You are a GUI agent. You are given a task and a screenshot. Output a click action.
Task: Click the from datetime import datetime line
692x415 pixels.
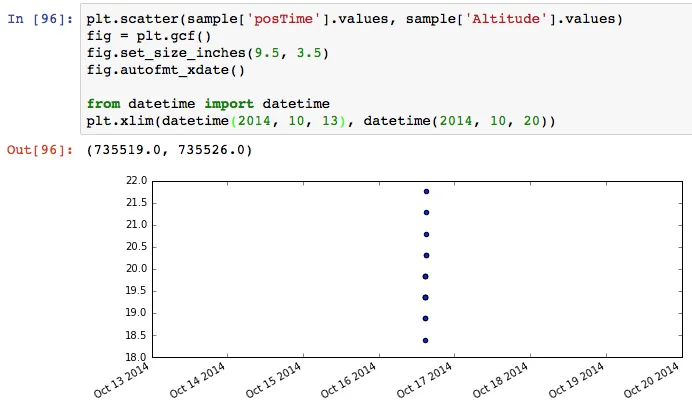[x=208, y=104]
